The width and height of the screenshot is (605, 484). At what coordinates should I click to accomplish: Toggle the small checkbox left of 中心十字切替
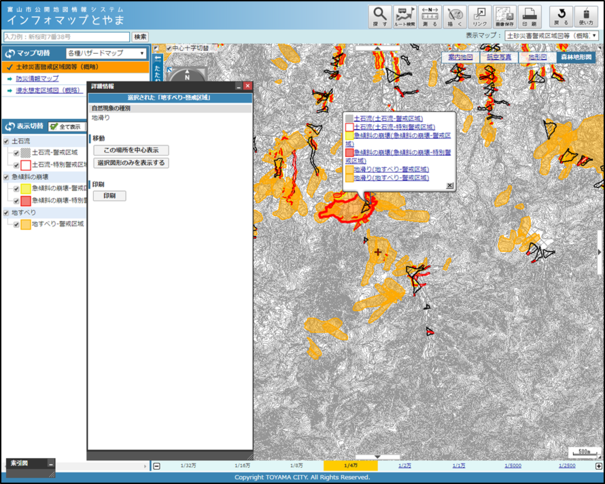tap(156, 49)
